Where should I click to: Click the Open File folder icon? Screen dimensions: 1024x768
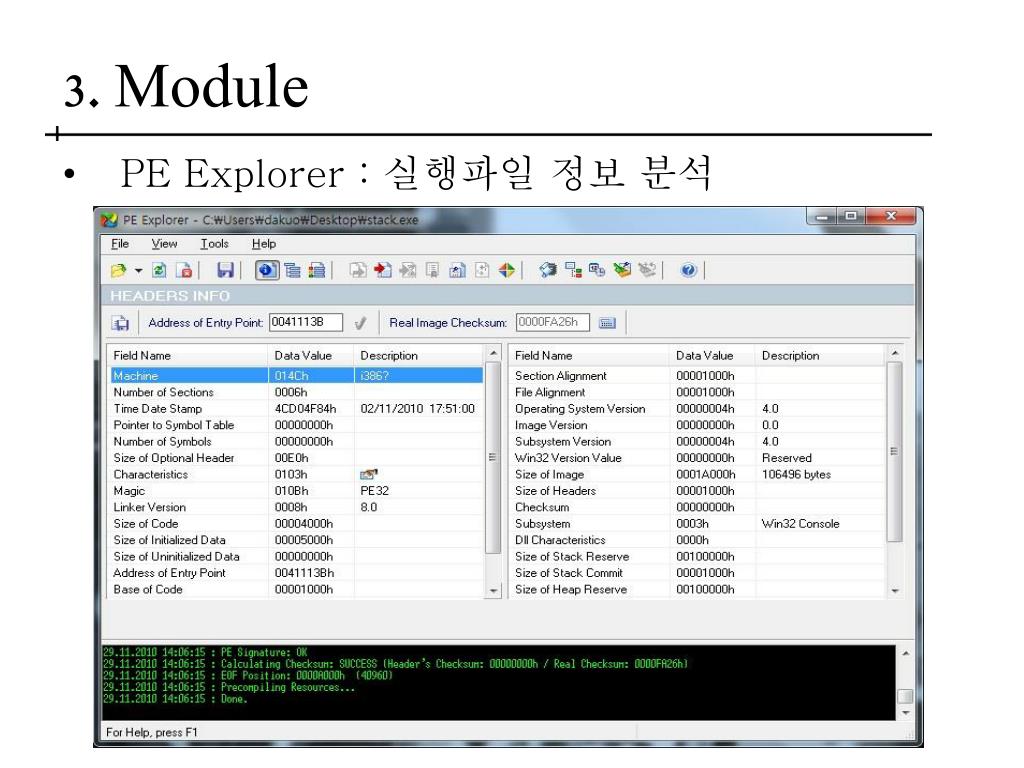click(118, 270)
